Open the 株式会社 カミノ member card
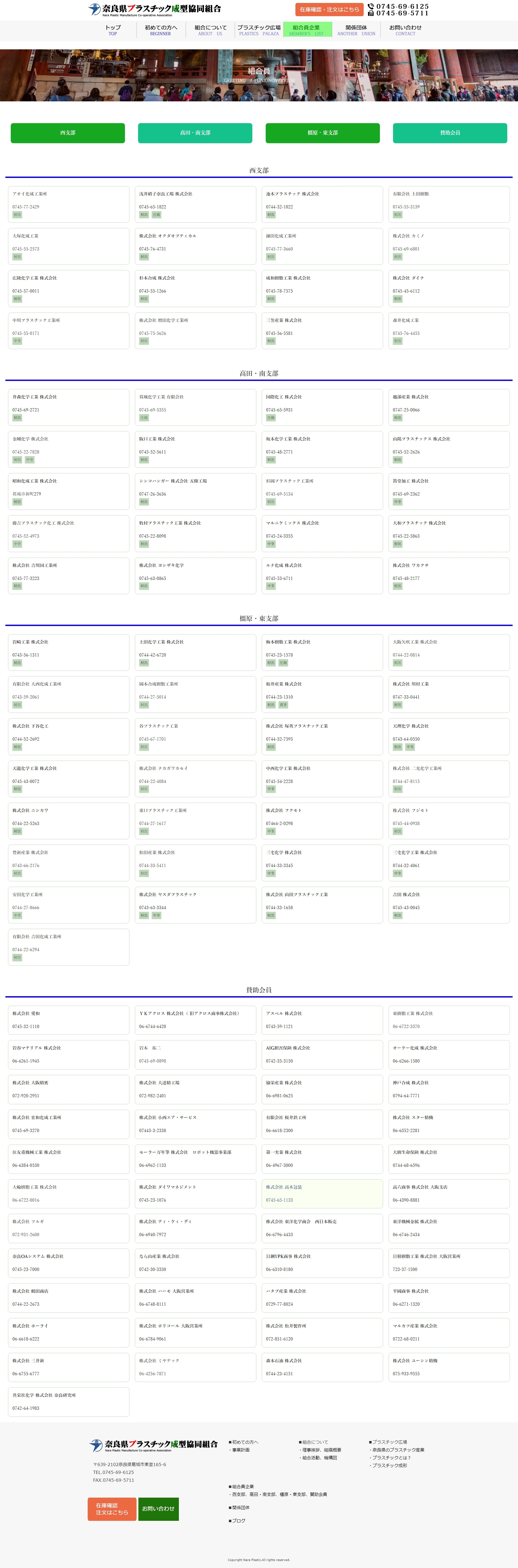518x1568 pixels. pyautogui.click(x=449, y=246)
